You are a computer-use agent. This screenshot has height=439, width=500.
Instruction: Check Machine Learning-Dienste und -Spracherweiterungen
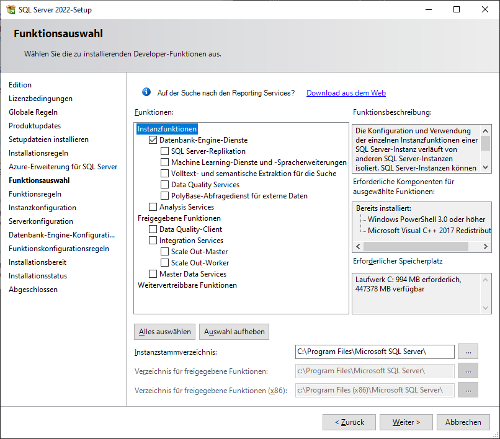(x=164, y=162)
